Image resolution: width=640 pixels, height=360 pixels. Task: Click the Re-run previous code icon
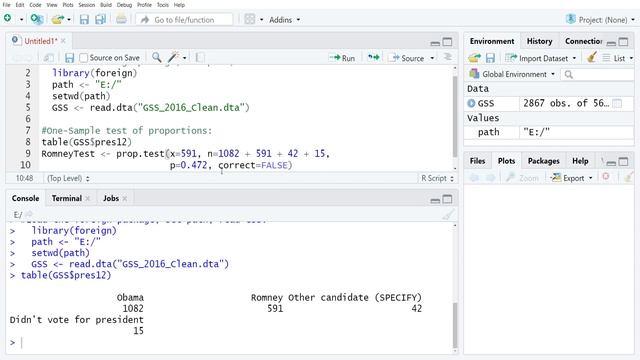[373, 58]
